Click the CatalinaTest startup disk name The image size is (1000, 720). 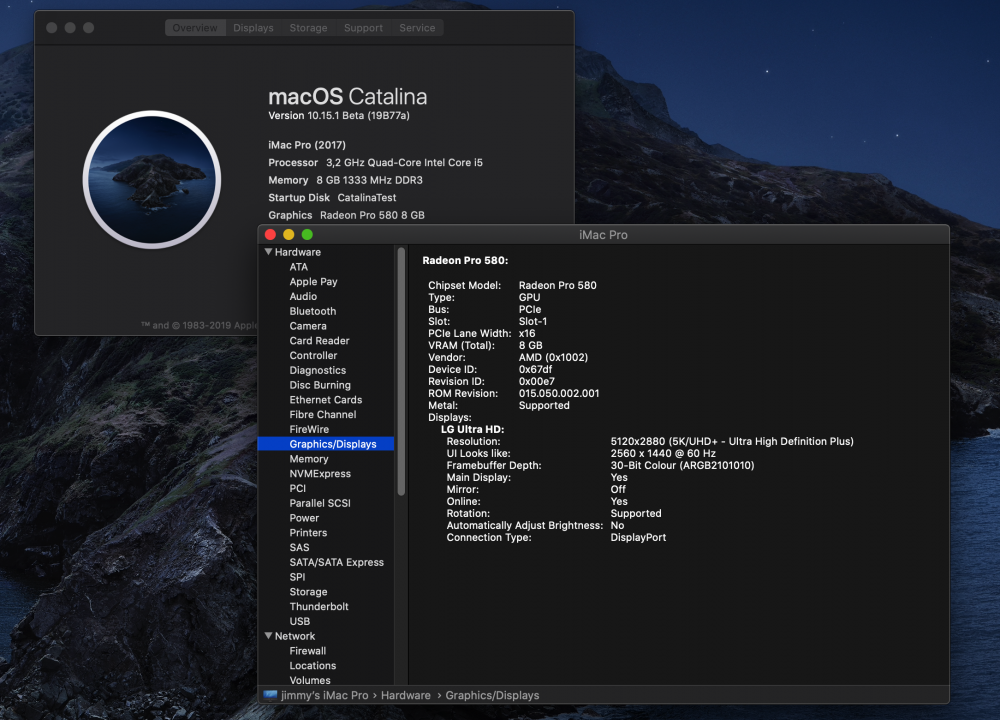coord(367,198)
